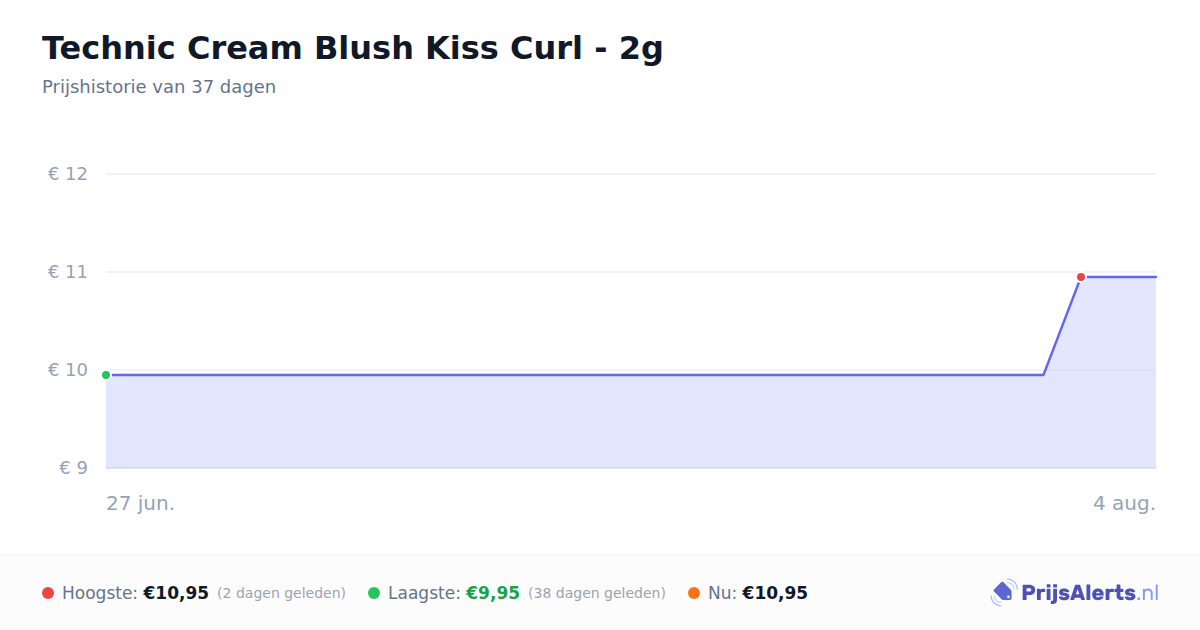Click the € 9 axis label
This screenshot has height=630, width=1200.
pyautogui.click(x=73, y=468)
